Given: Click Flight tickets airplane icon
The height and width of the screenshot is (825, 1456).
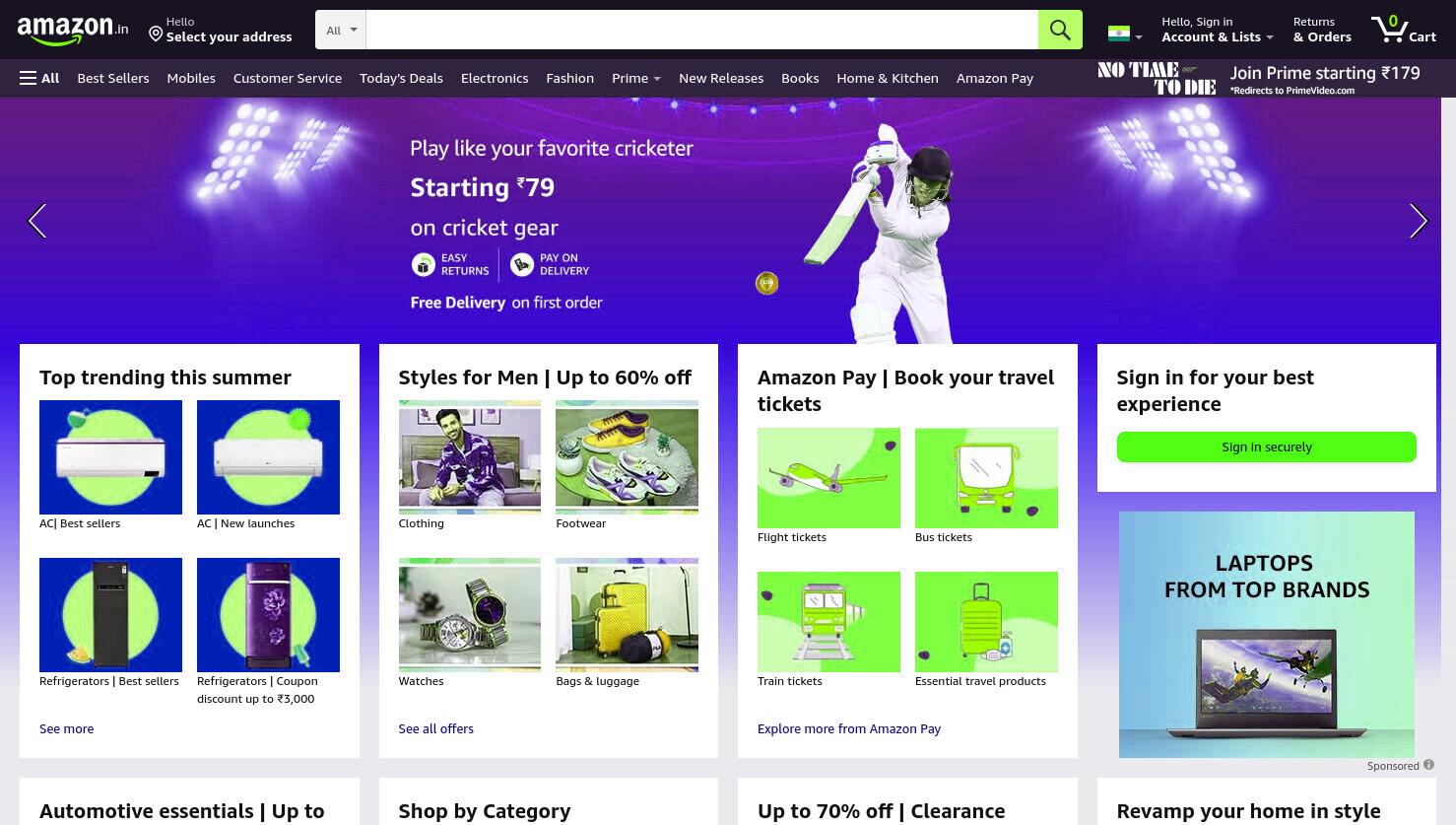Looking at the screenshot, I should (x=828, y=478).
